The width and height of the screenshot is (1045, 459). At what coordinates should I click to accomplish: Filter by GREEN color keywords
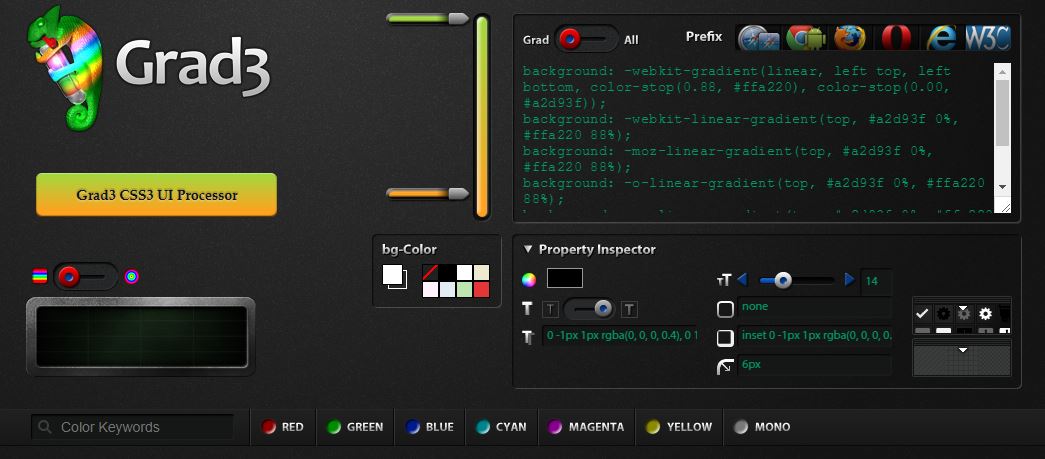point(355,427)
